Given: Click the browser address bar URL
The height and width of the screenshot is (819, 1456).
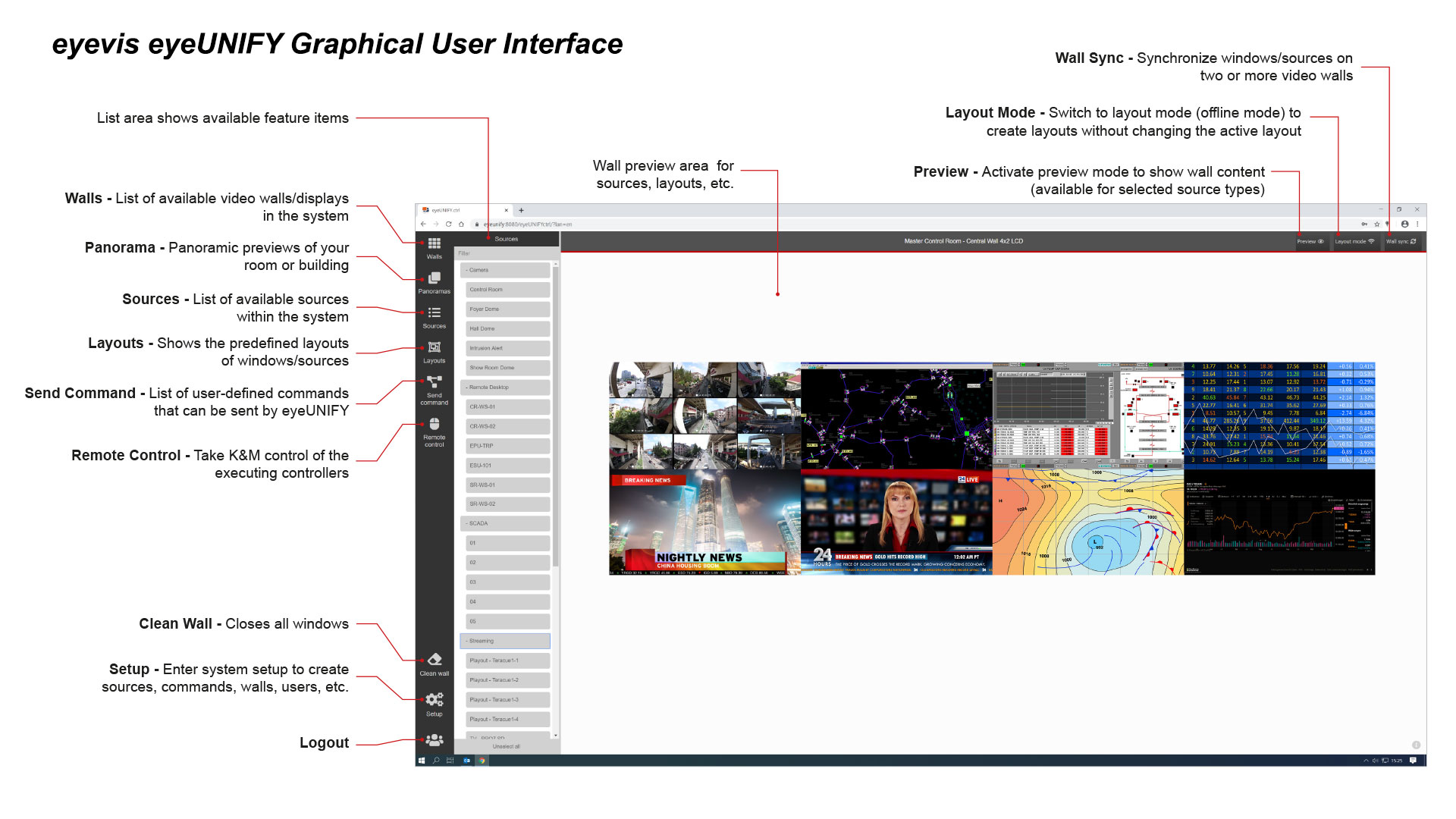Looking at the screenshot, I should (529, 224).
